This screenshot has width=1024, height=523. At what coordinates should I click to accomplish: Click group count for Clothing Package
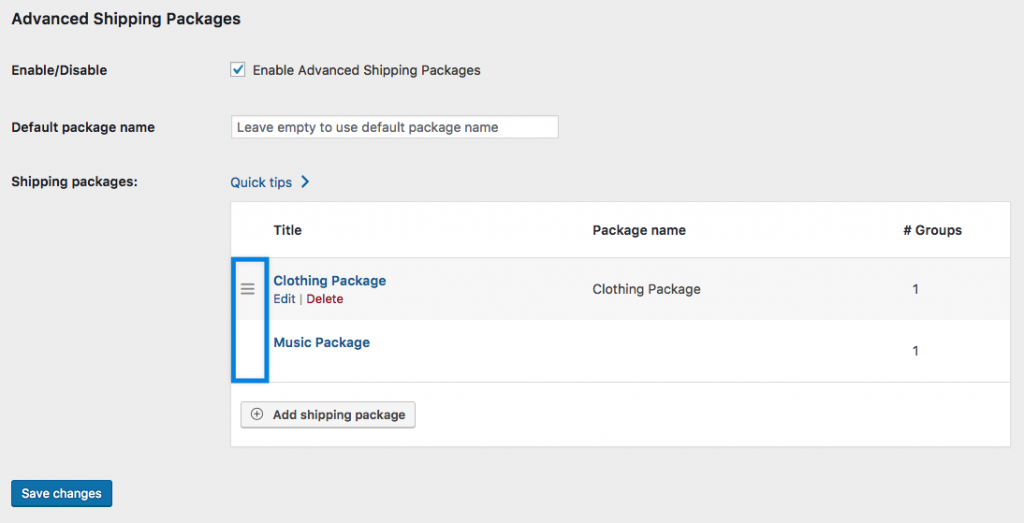(x=915, y=289)
